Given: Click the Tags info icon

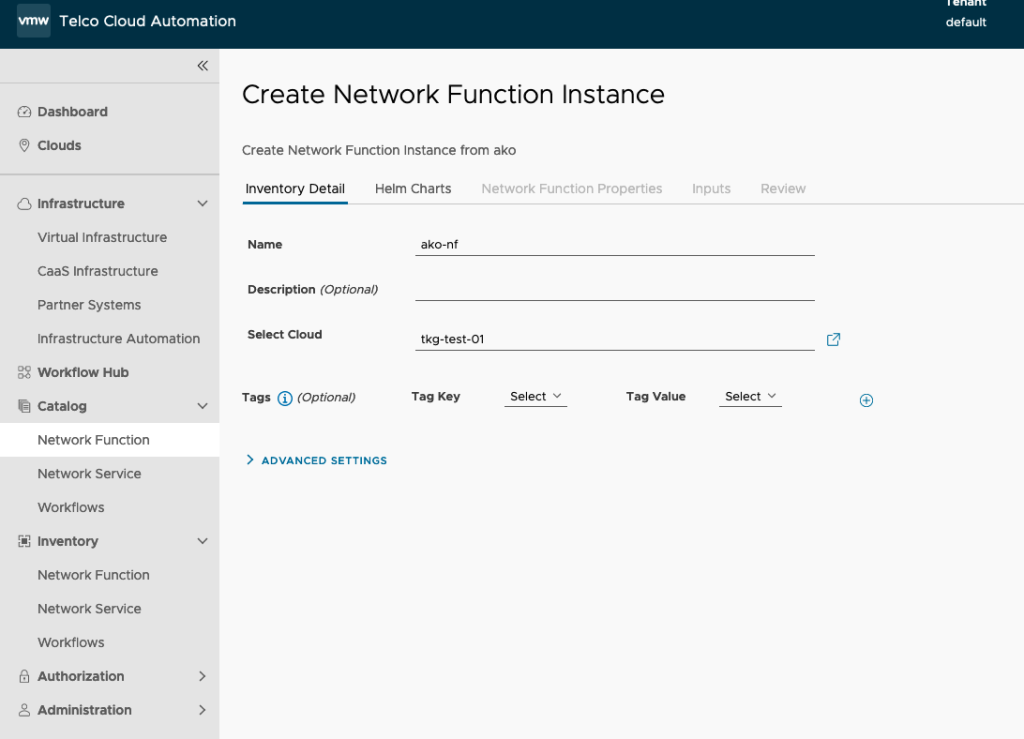Looking at the screenshot, I should pos(285,398).
